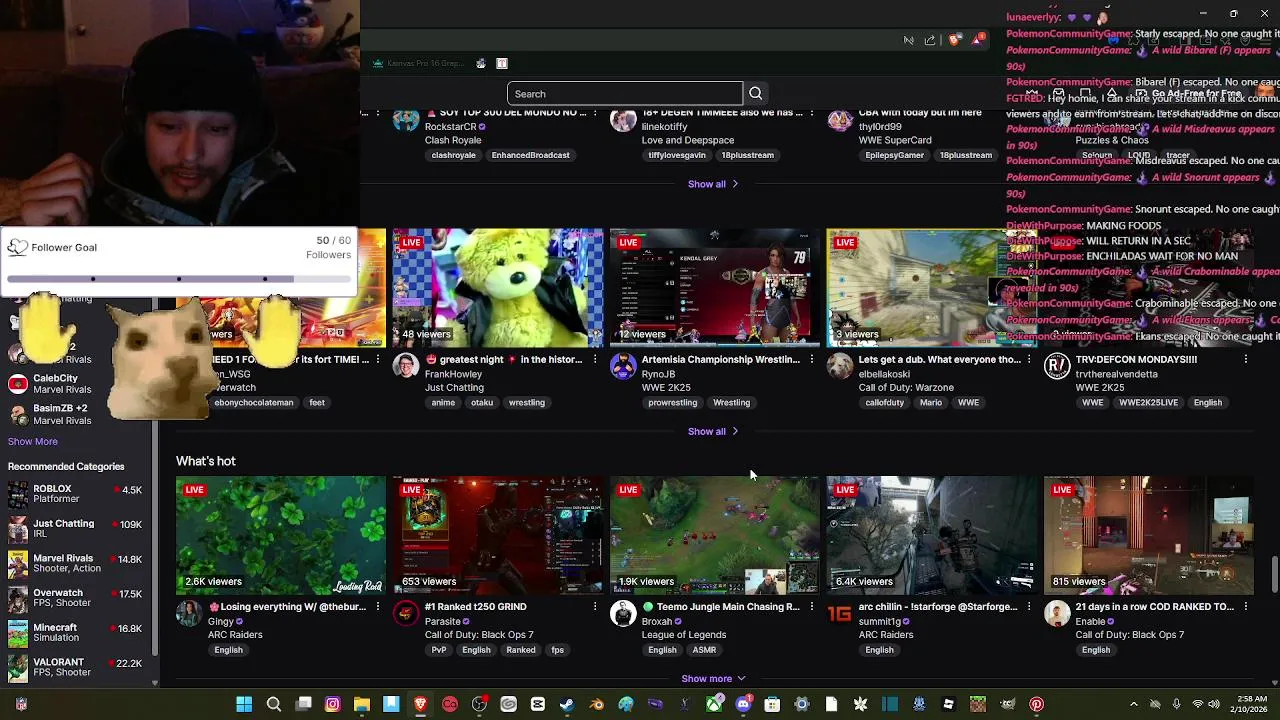Open options menu for summit1g 'arc chillin' stream

click(x=1029, y=607)
